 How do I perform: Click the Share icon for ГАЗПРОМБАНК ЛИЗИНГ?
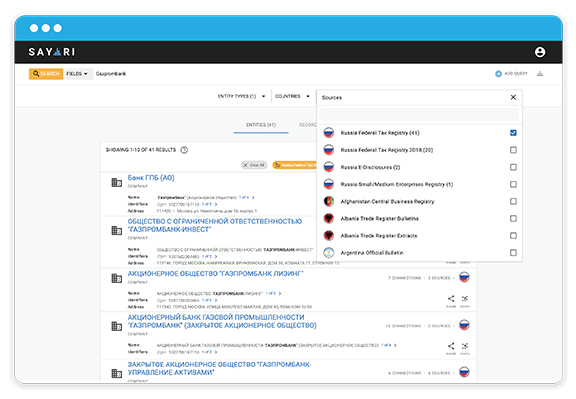451,300
